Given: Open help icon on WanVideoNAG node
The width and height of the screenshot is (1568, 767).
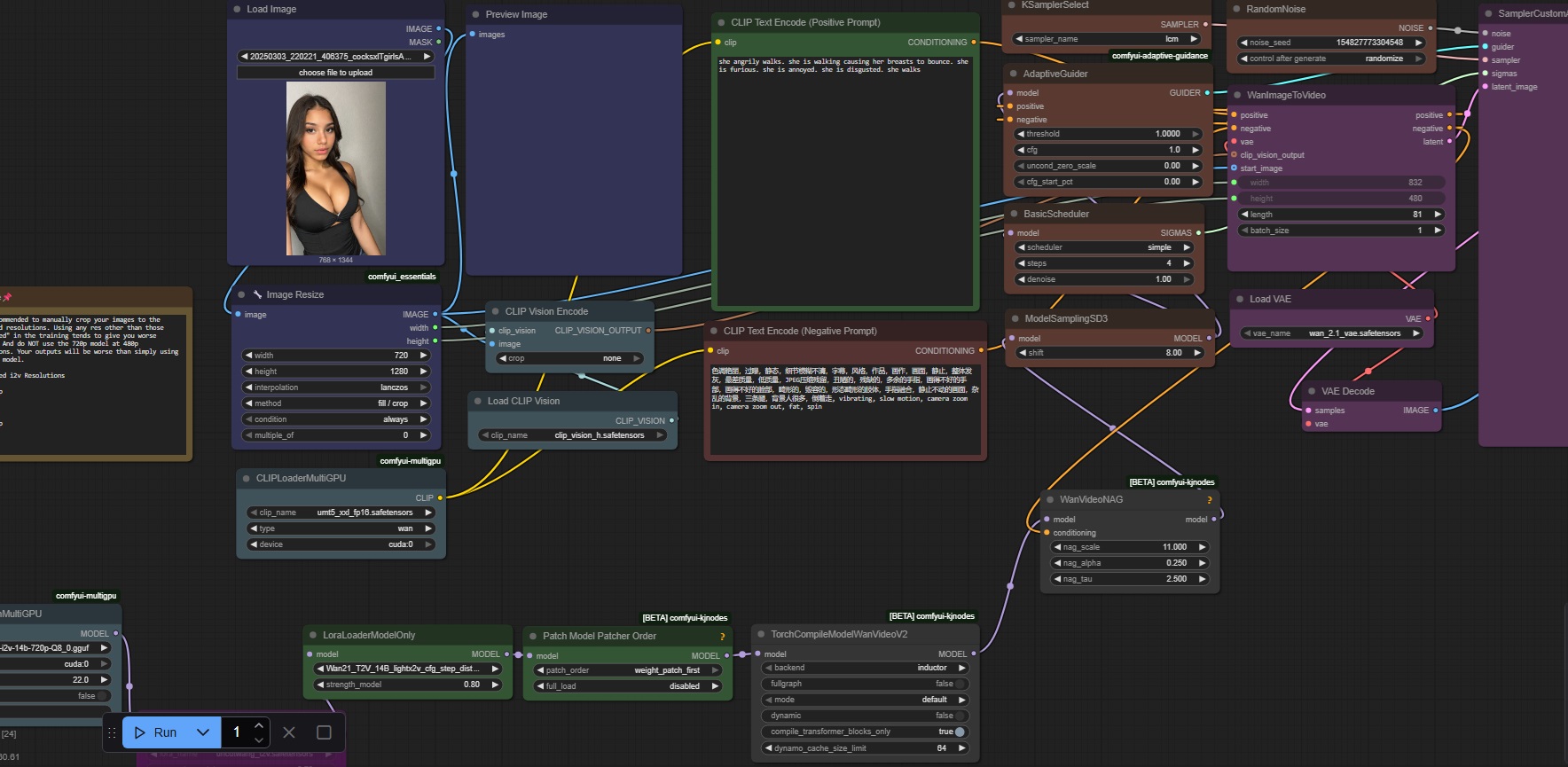Looking at the screenshot, I should pos(1209,500).
